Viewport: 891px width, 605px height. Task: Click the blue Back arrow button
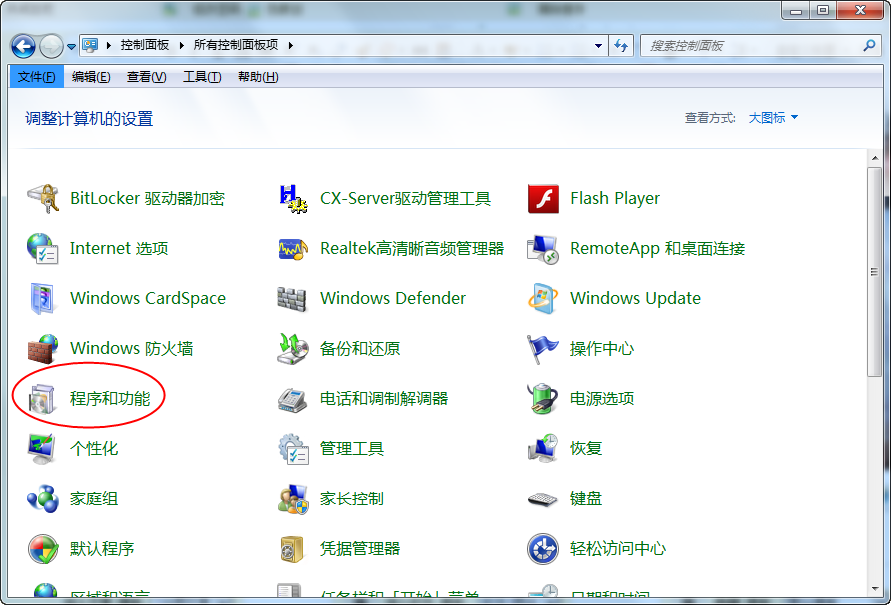[23, 46]
